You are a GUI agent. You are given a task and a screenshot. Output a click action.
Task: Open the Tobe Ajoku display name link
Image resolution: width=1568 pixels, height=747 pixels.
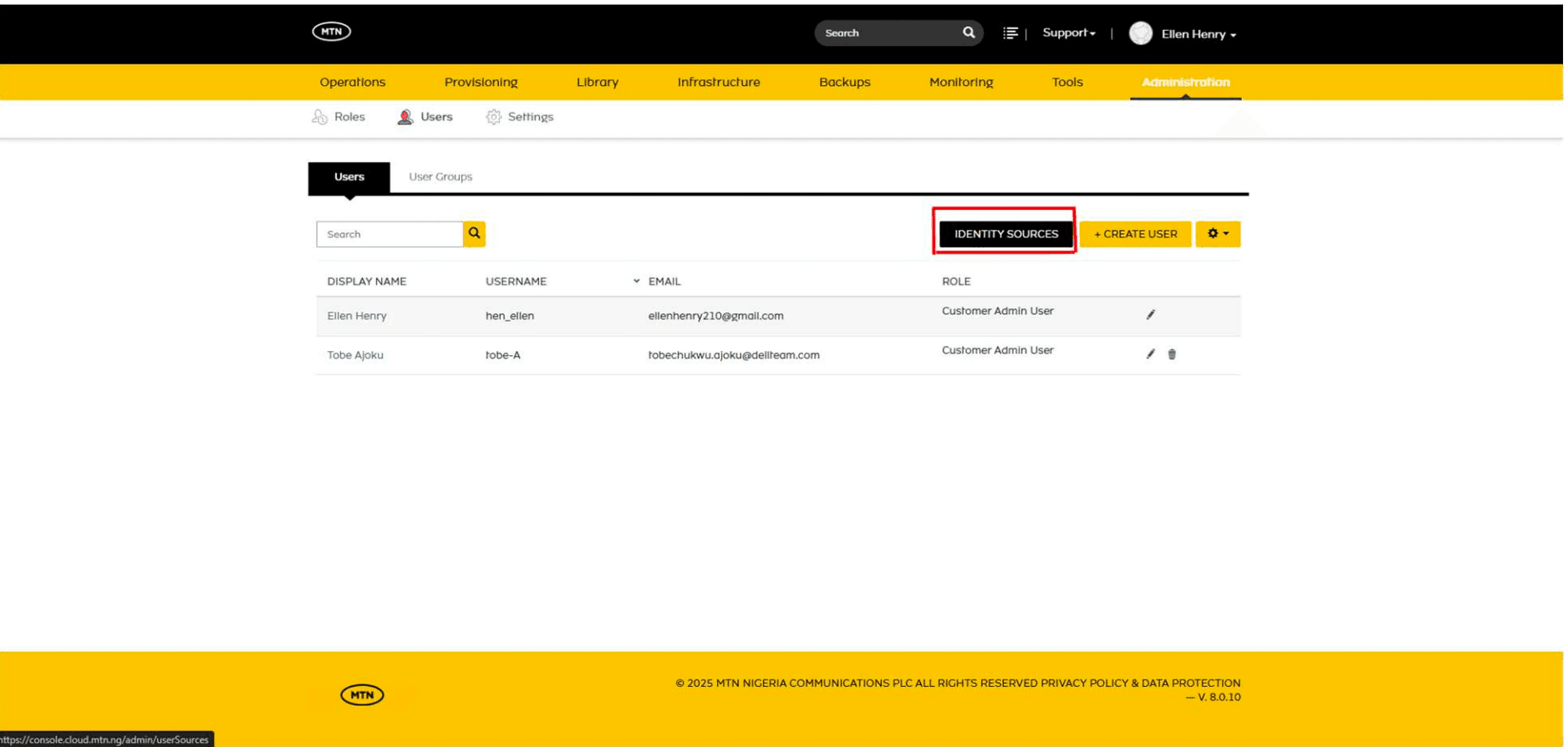click(x=356, y=355)
